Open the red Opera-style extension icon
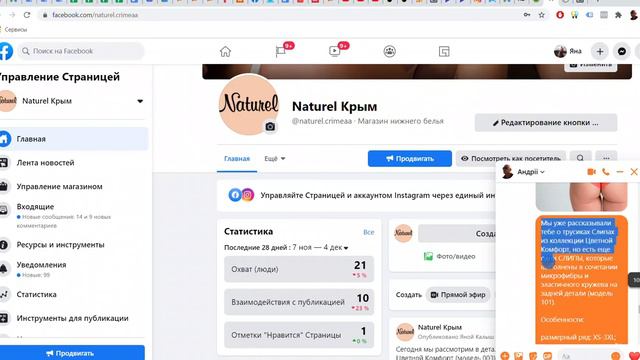The height and width of the screenshot is (360, 640). tap(560, 15)
